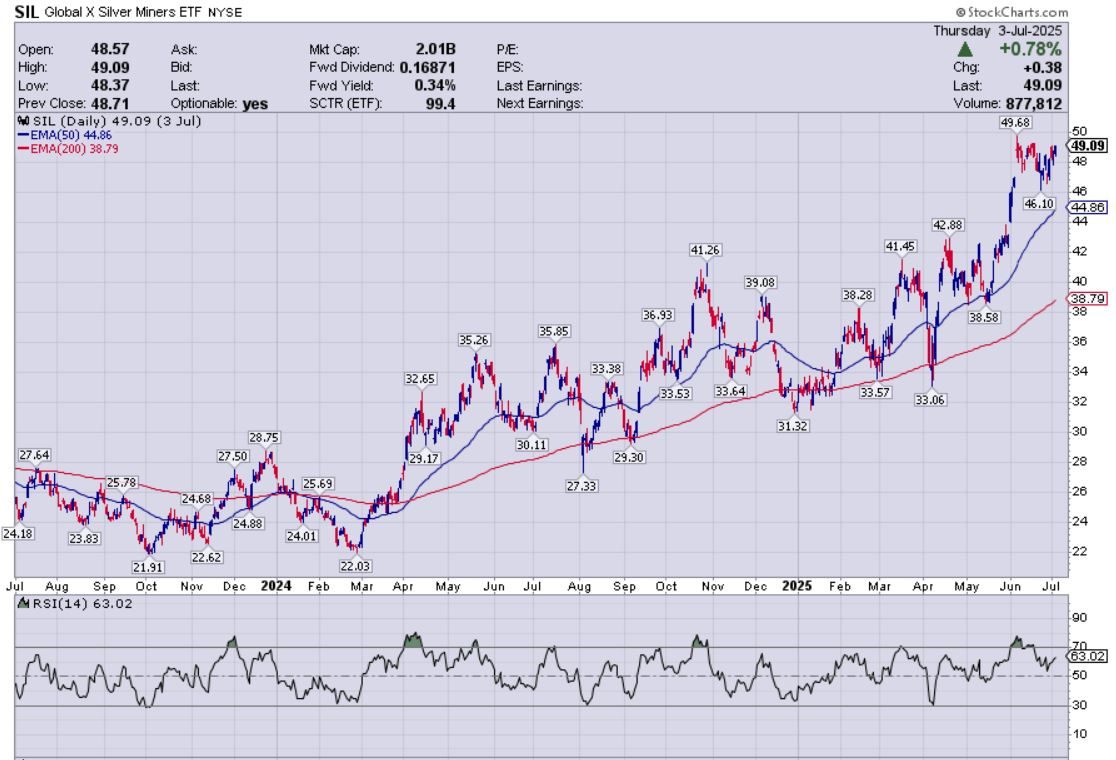This screenshot has width=1116, height=760.
Task: Click the 2024 year marker on time axis
Action: click(276, 586)
